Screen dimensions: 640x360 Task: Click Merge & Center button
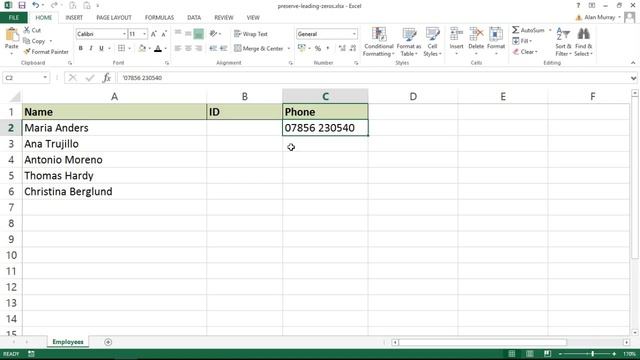pyautogui.click(x=259, y=48)
